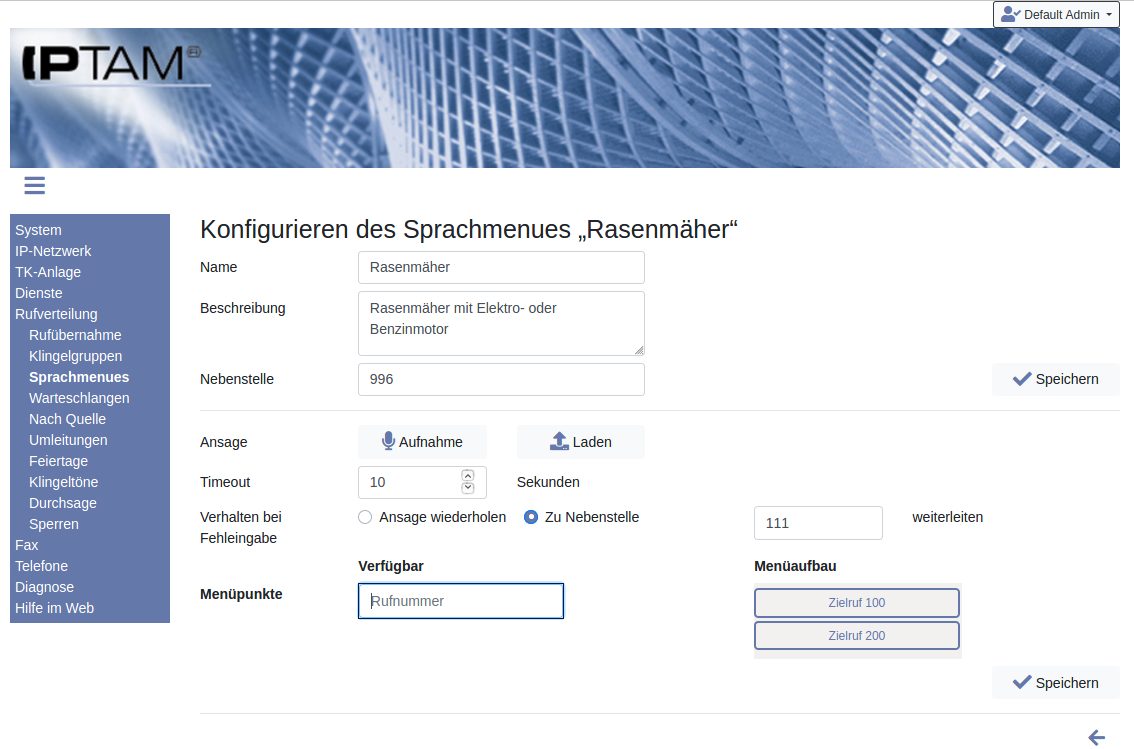Image resolution: width=1134 pixels, height=749 pixels.
Task: Click the microphone Aufnahme button
Action: (x=422, y=442)
